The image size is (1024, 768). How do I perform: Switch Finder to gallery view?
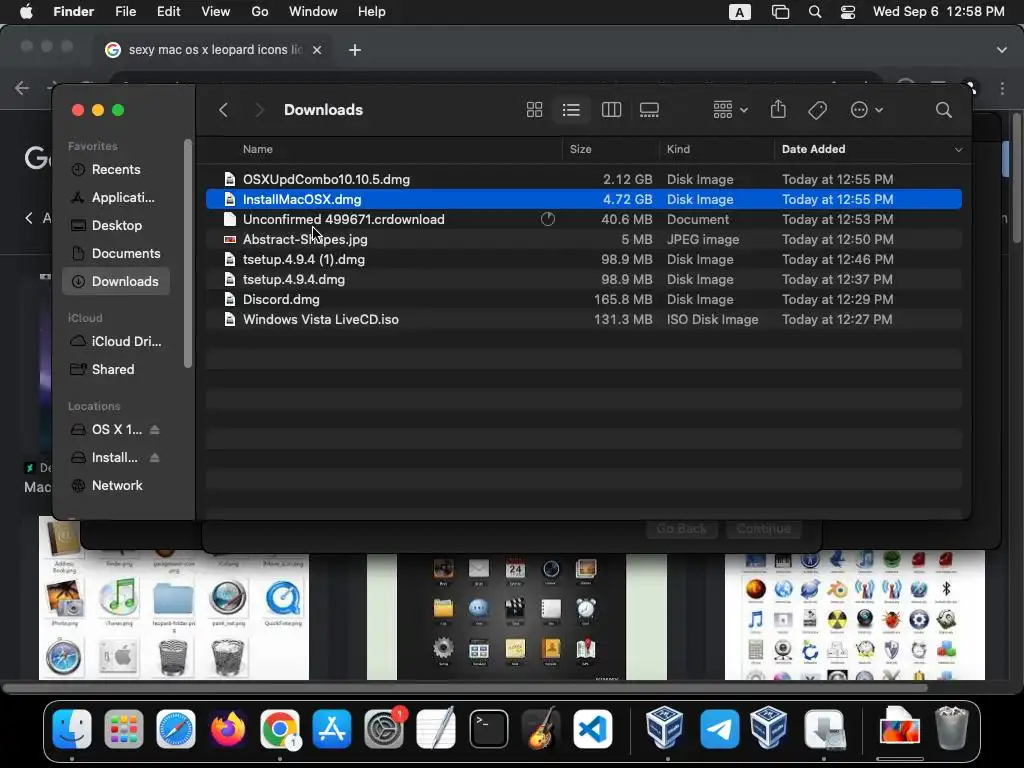pyautogui.click(x=649, y=110)
